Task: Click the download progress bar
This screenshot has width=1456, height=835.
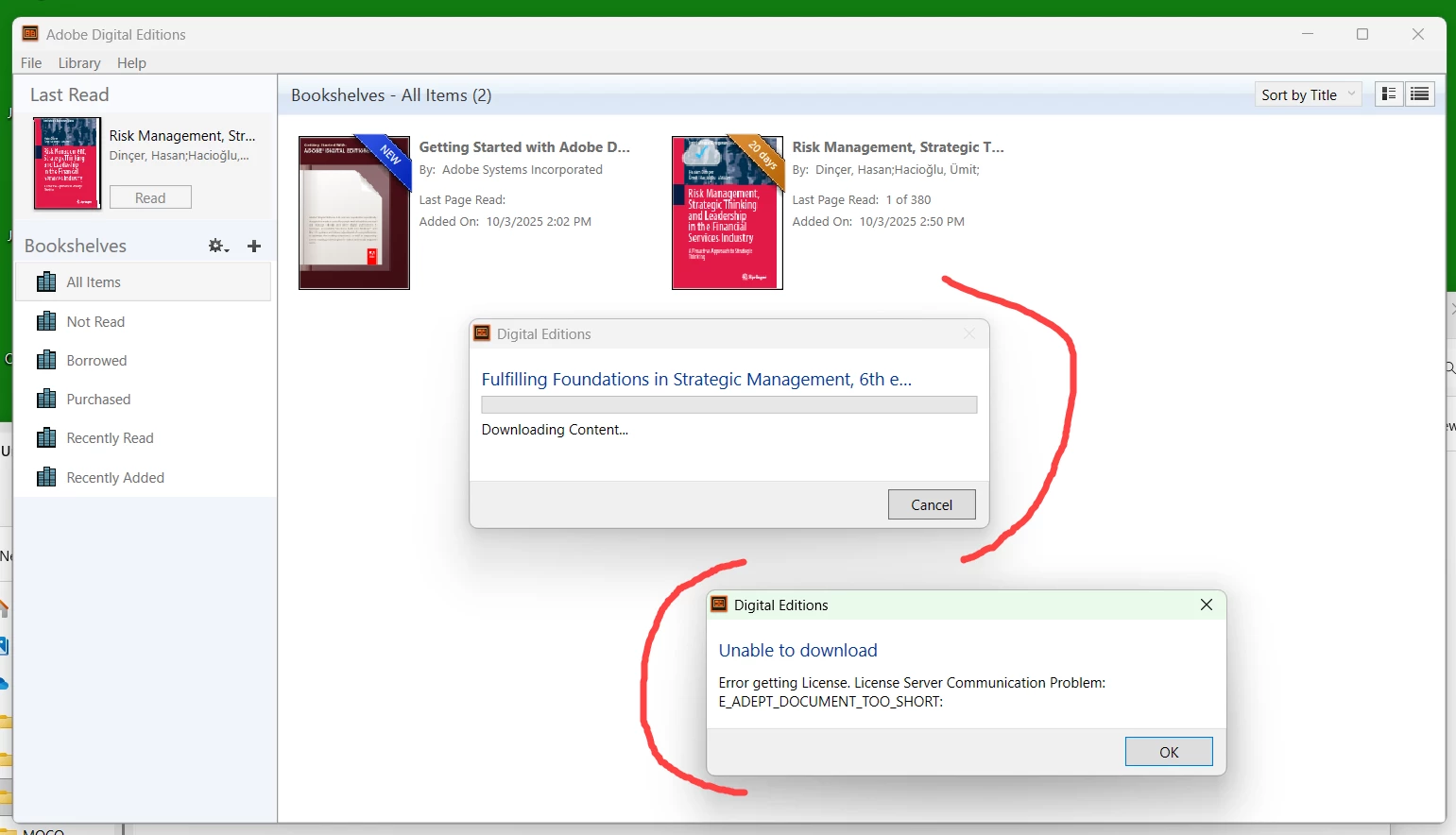Action: coord(729,404)
